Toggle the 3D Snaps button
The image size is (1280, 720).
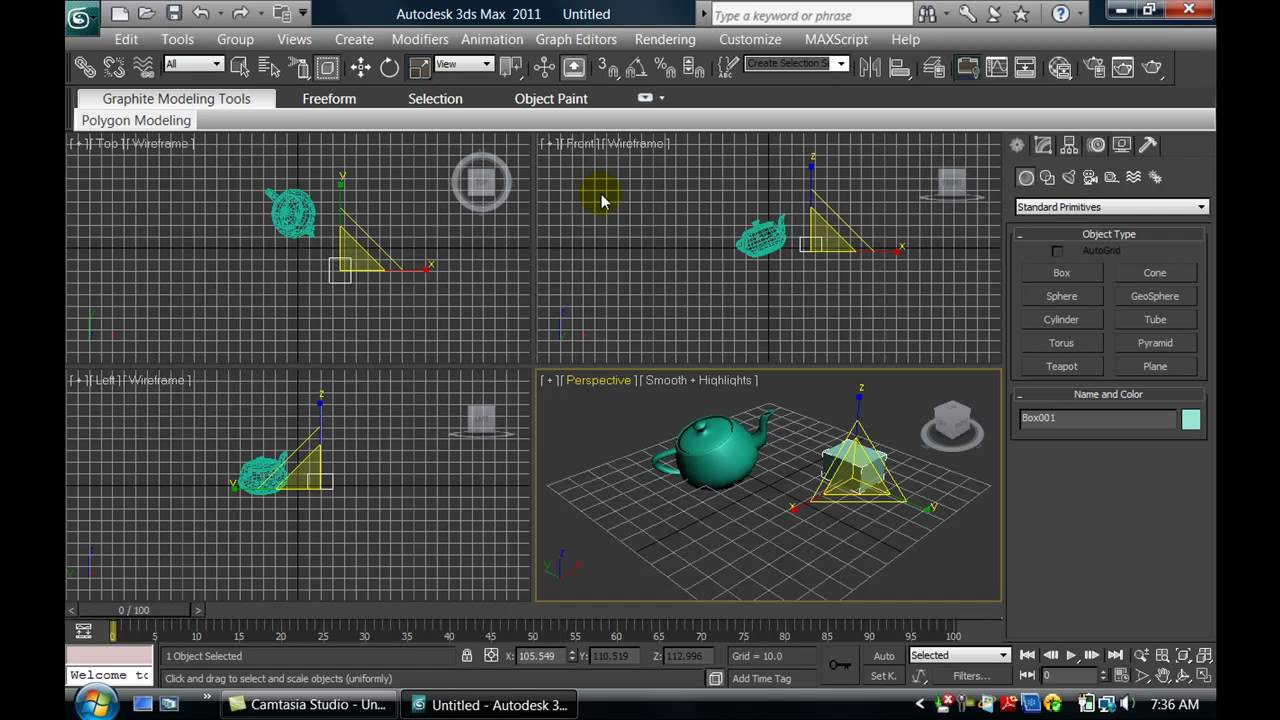[607, 67]
